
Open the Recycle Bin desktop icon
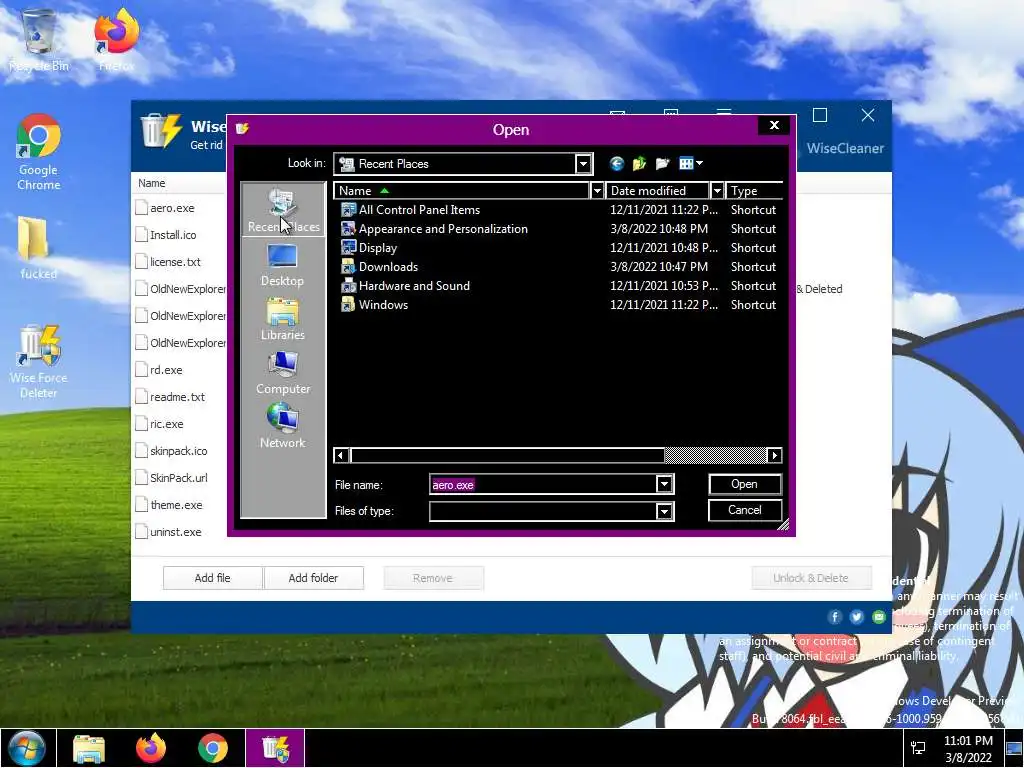[x=39, y=40]
